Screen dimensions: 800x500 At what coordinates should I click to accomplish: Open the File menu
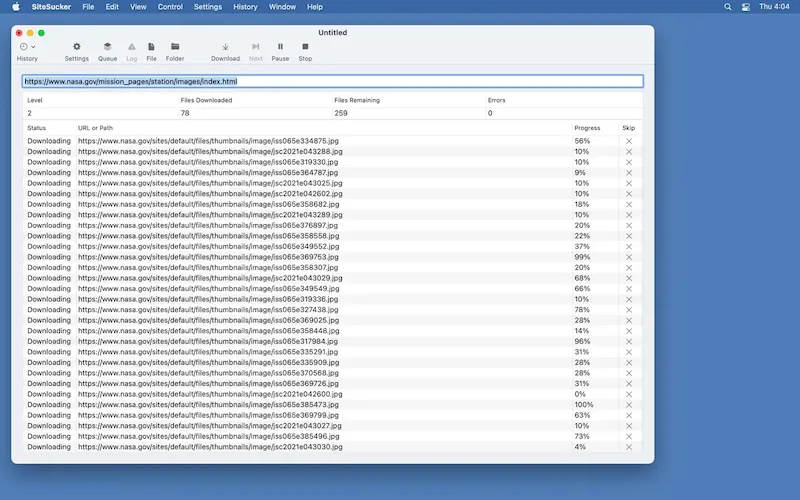(x=88, y=7)
